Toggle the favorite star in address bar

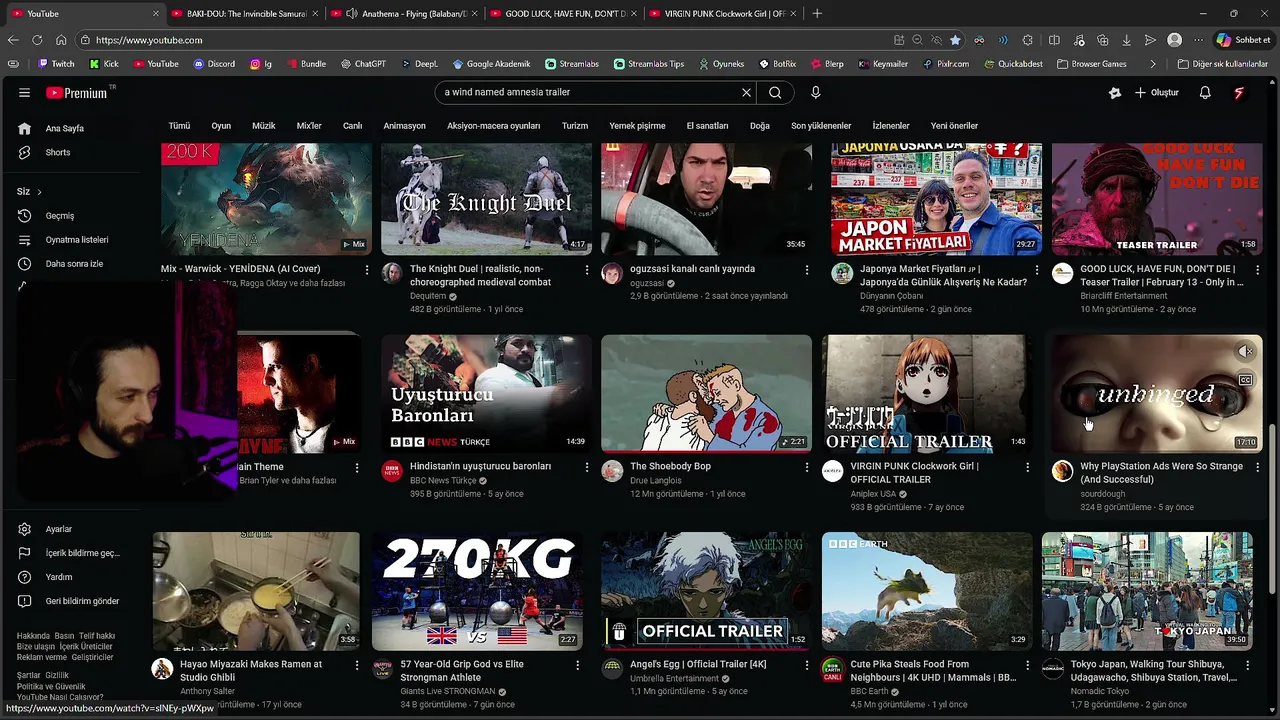coord(955,40)
